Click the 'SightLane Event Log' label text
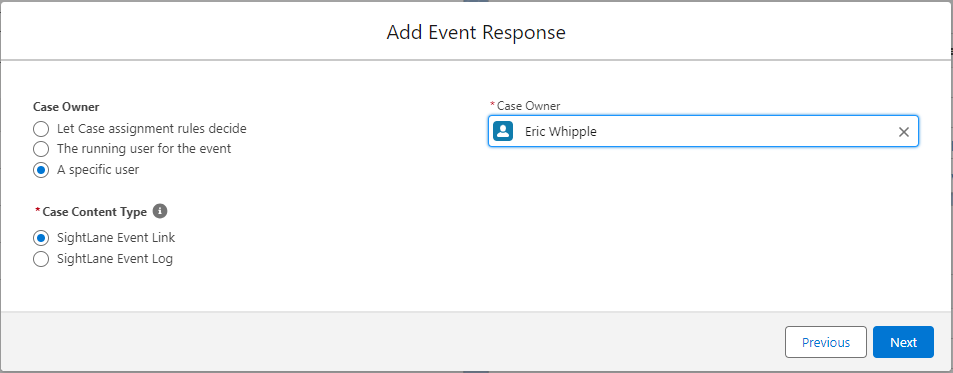The image size is (953, 373). 115,259
